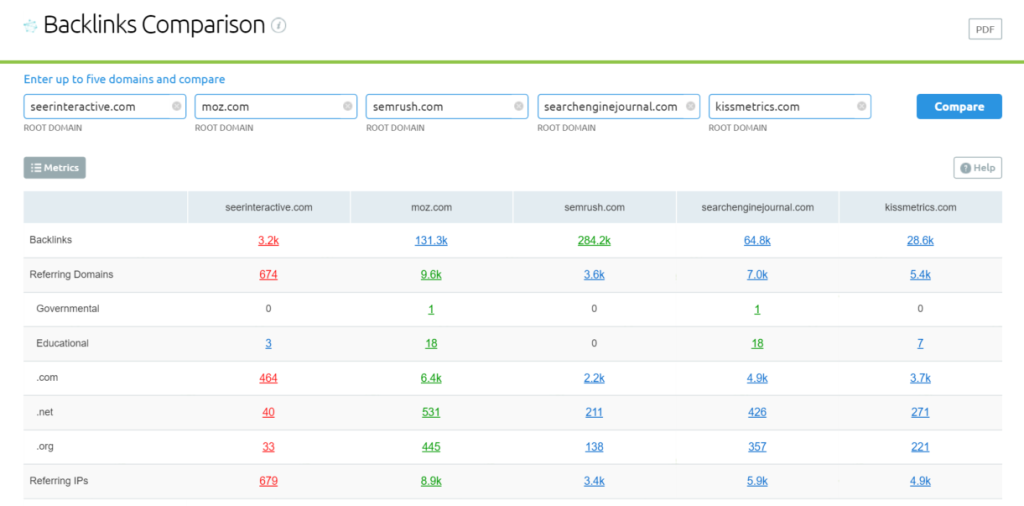1024x506 pixels.
Task: Clear the moz.com domain field
Action: [x=348, y=106]
